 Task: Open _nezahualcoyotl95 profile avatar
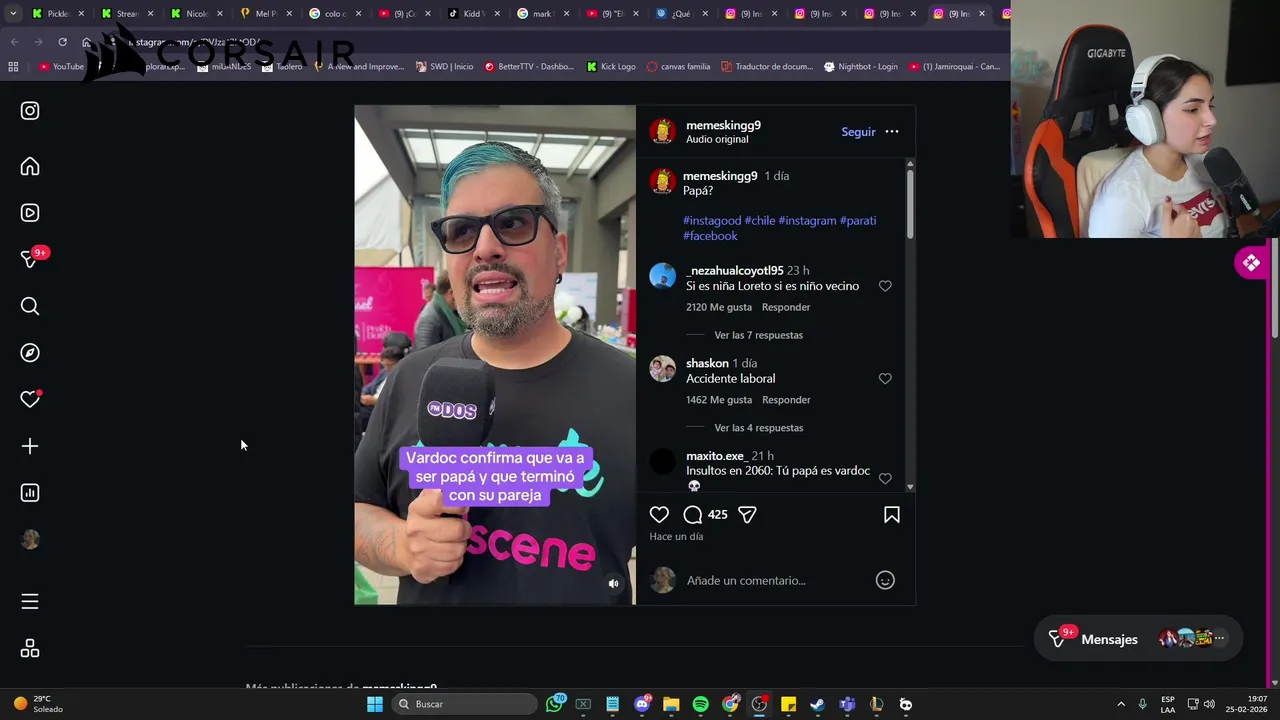pos(663,276)
